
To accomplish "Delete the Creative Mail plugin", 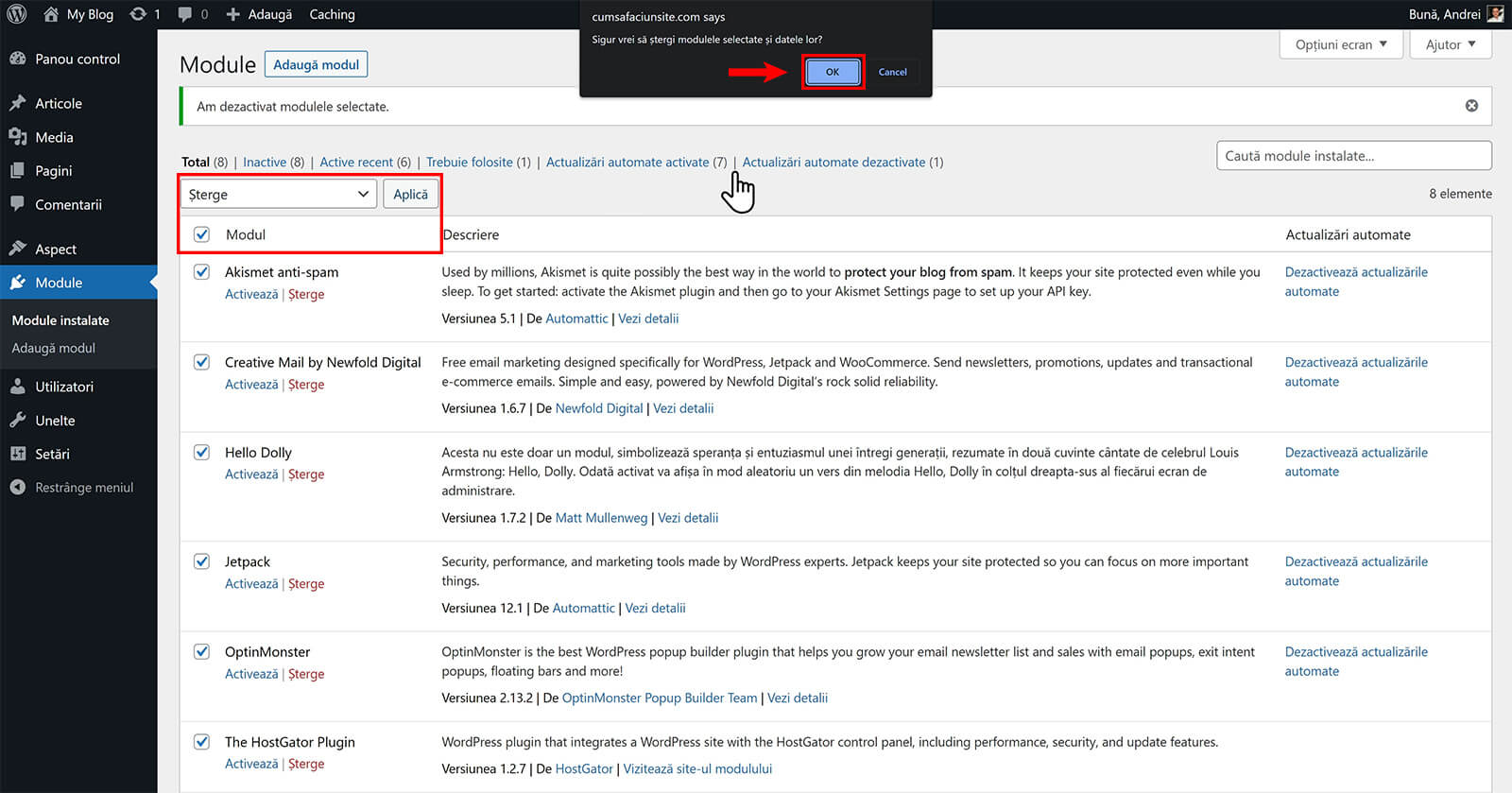I will [306, 385].
